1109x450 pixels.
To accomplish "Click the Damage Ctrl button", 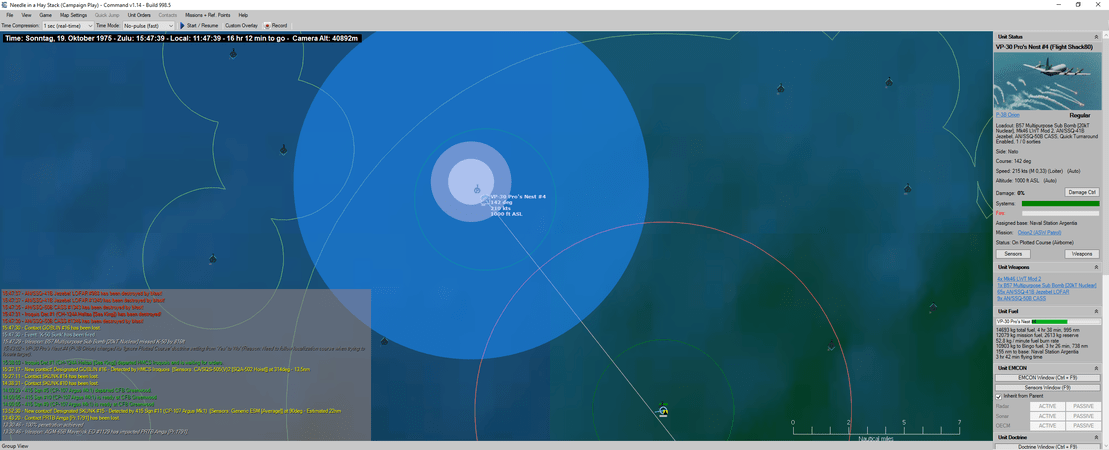I will [x=1082, y=192].
